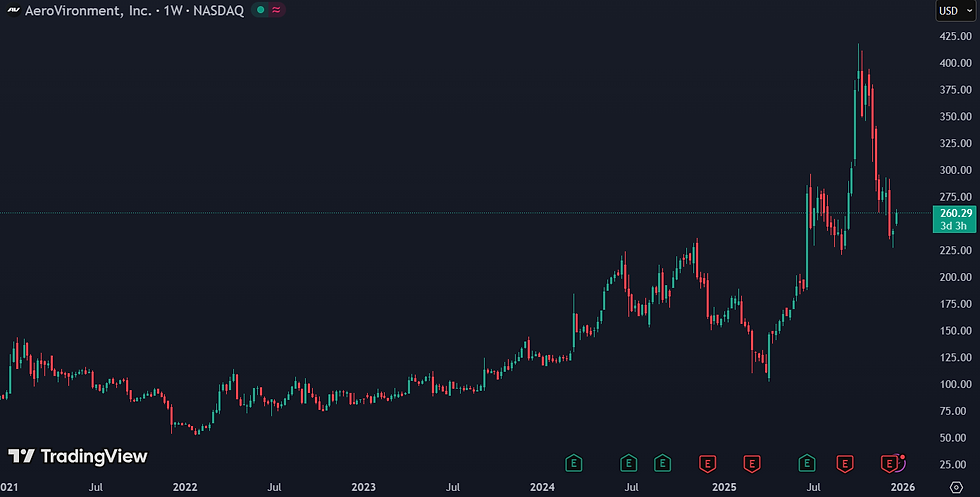The width and height of the screenshot is (980, 497).
Task: Open the last red earnings marker before 2026
Action: pos(888,463)
